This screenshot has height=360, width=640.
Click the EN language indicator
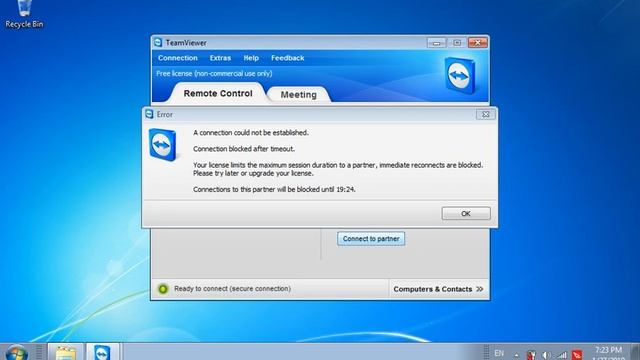(499, 353)
